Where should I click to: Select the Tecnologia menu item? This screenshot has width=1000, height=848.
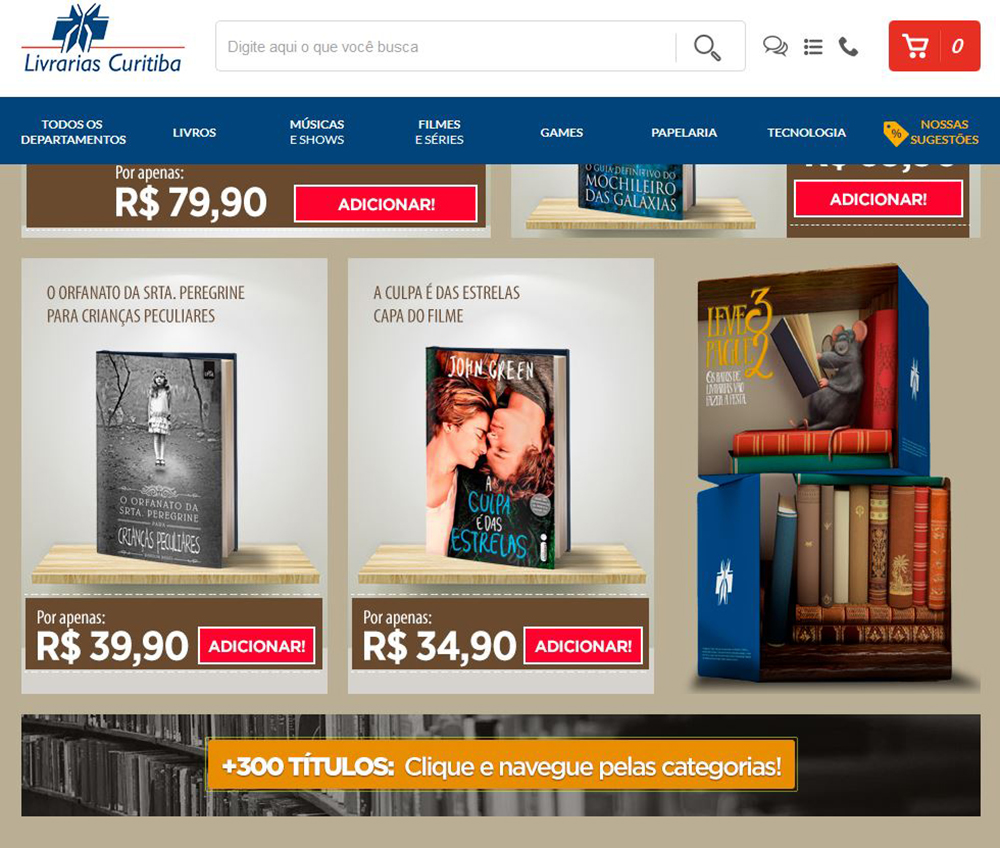pos(807,133)
